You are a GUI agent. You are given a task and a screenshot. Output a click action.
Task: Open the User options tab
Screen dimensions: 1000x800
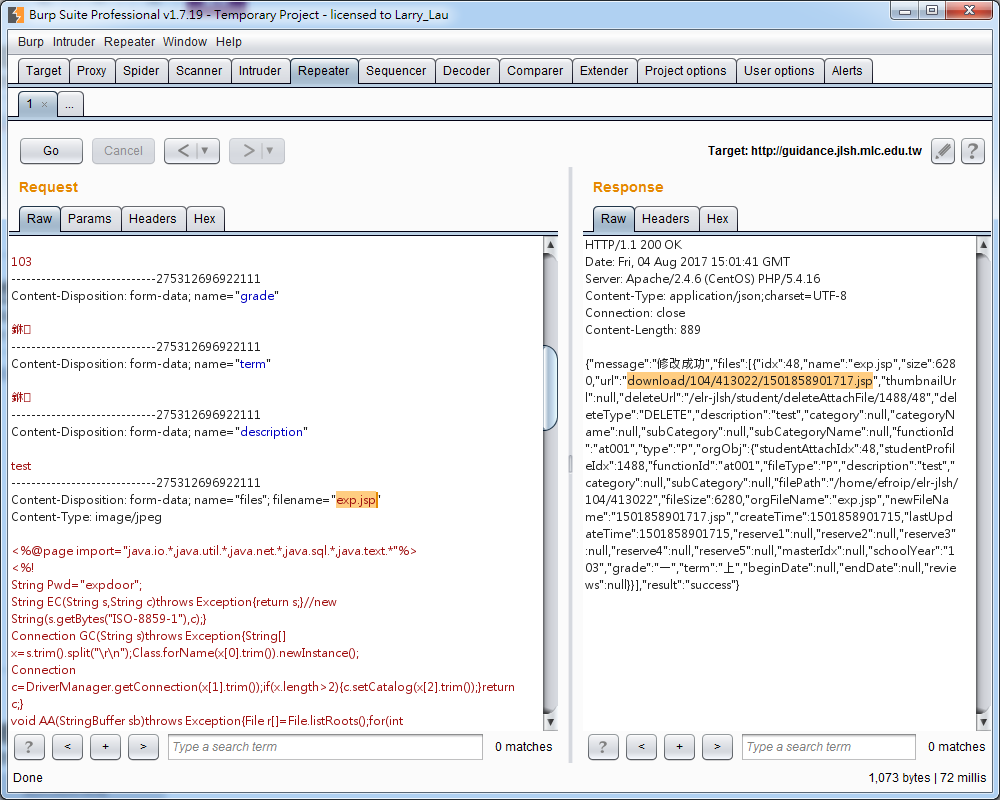click(x=779, y=71)
